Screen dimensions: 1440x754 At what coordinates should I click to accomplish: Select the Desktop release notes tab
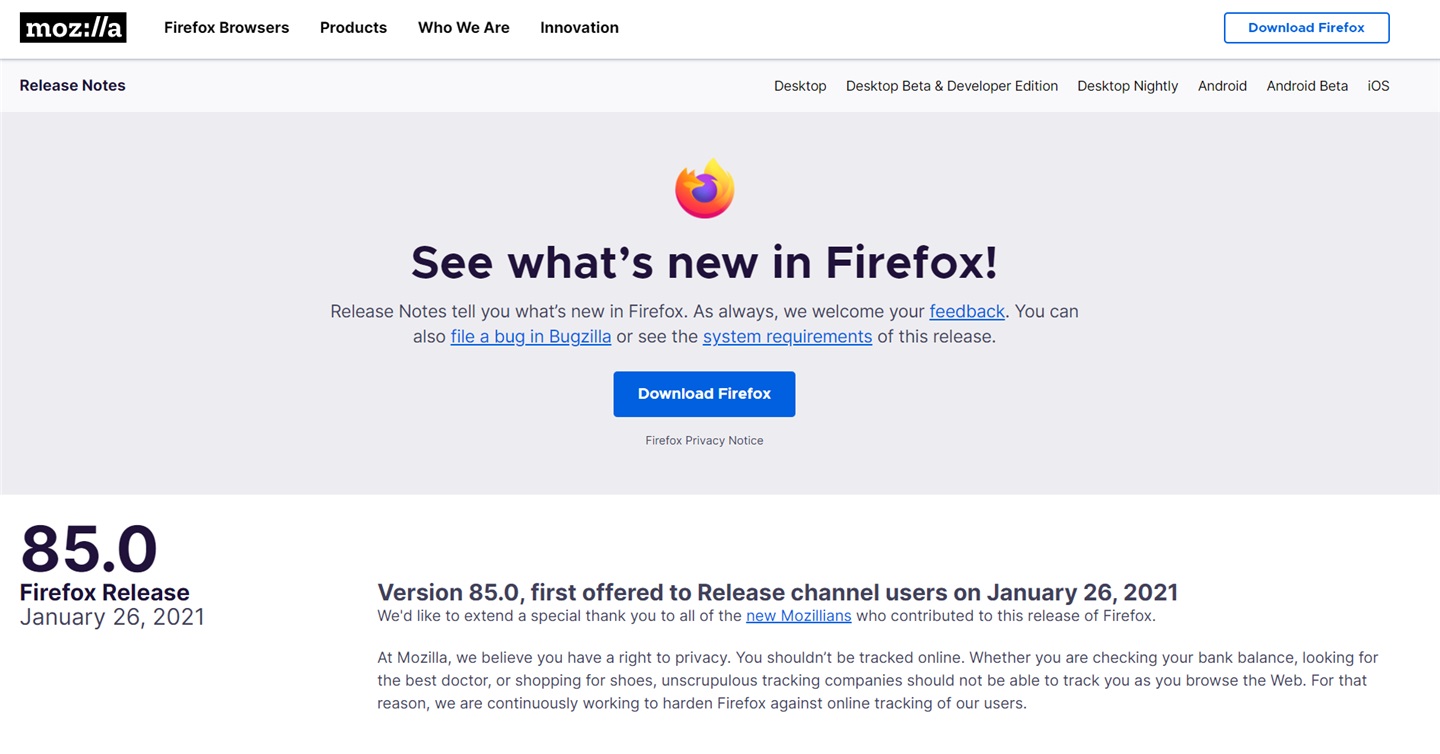(800, 86)
